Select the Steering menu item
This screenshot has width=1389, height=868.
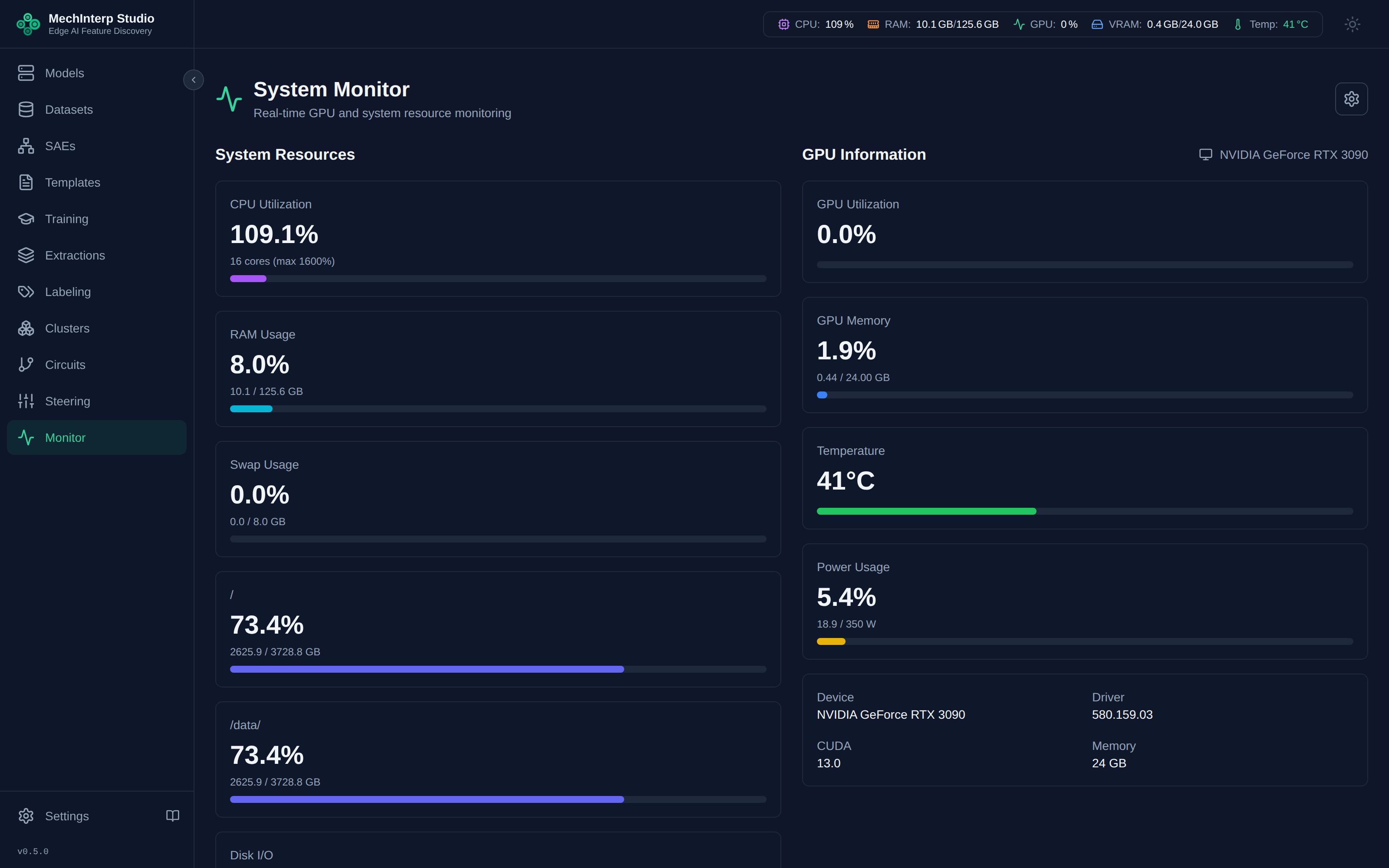tap(96, 401)
